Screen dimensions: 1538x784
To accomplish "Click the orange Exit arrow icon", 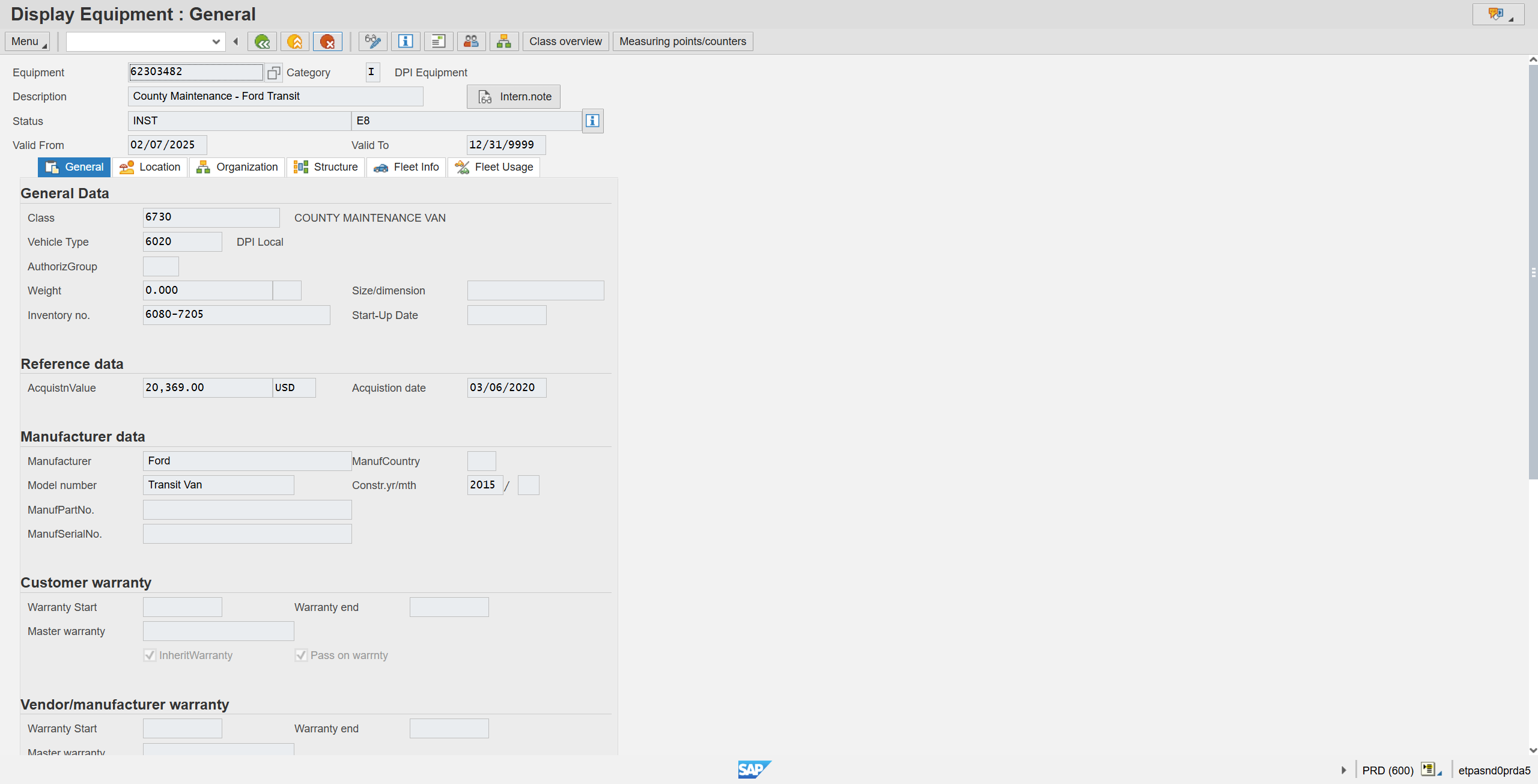I will 294,41.
